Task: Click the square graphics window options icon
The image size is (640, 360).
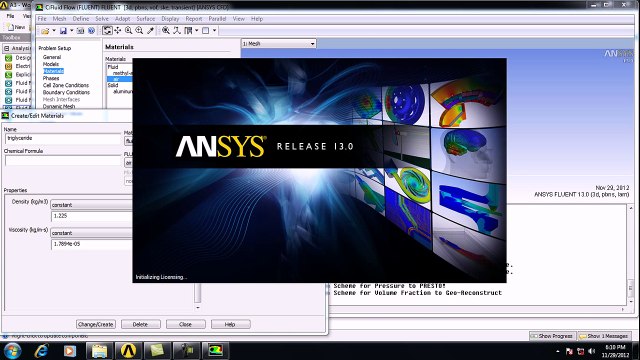Action: (206, 31)
